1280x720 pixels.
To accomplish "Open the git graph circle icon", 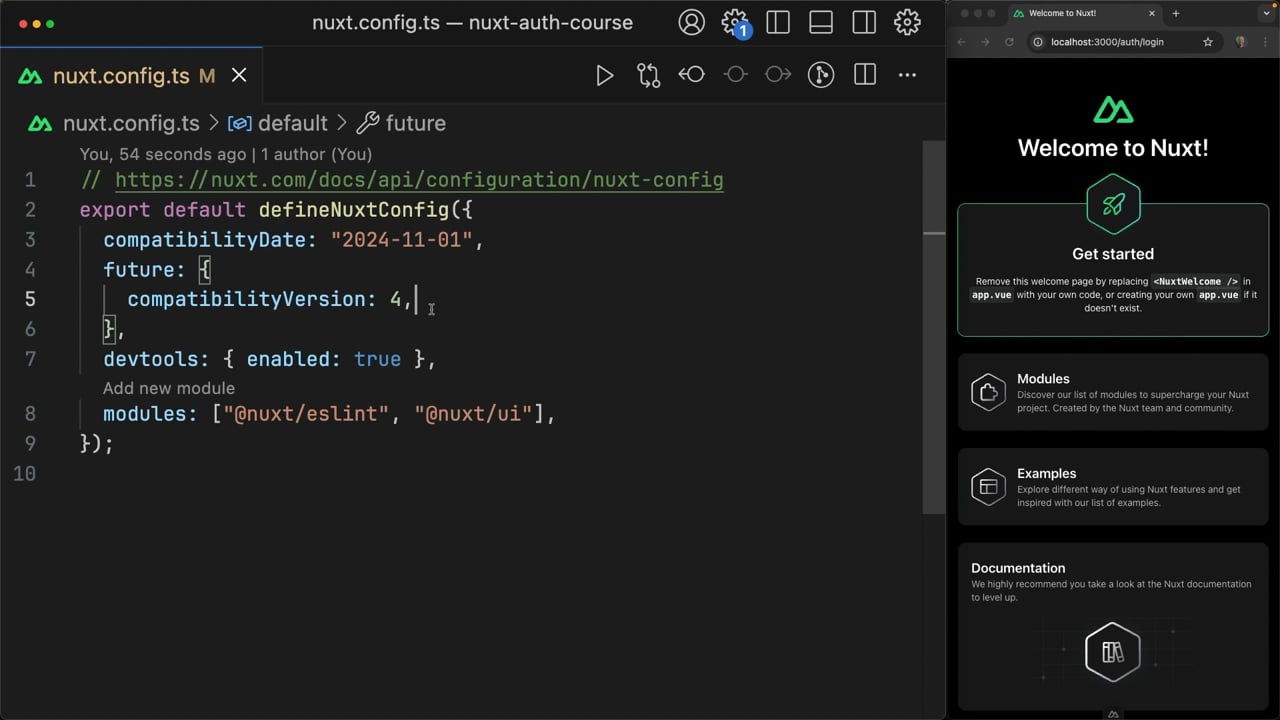I will pos(821,75).
